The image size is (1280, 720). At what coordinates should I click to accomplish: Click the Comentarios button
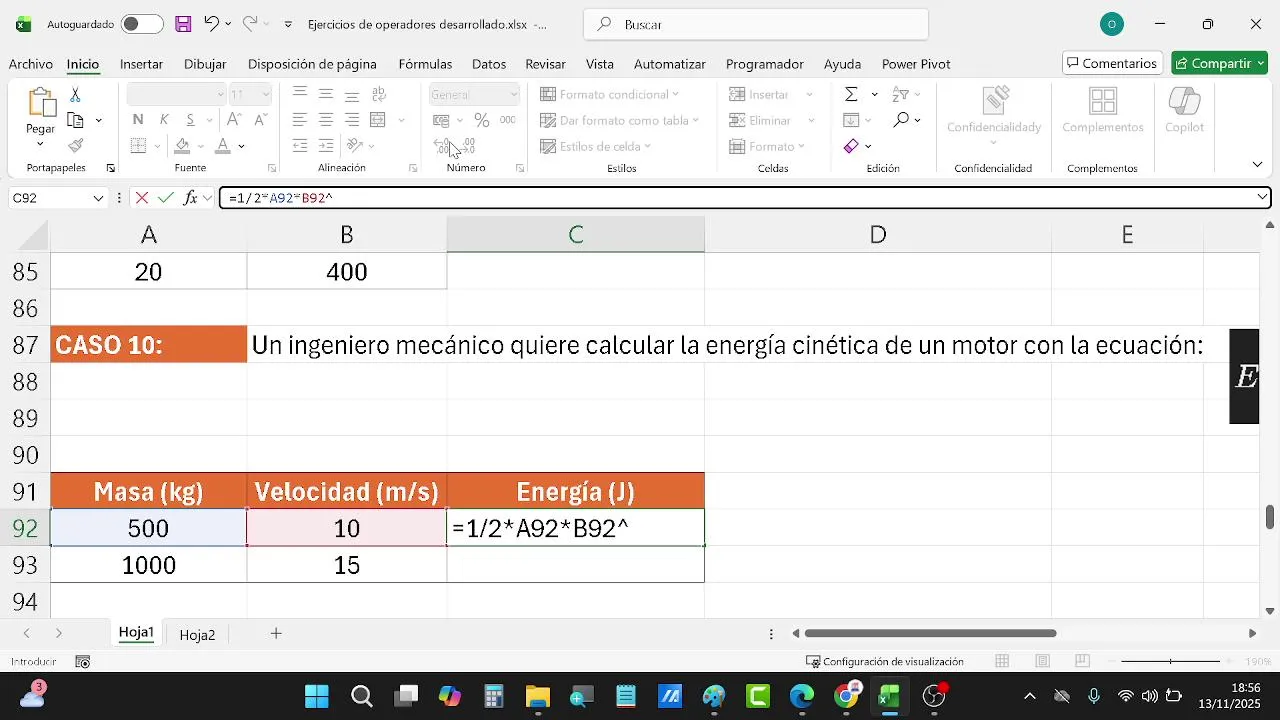click(1112, 63)
